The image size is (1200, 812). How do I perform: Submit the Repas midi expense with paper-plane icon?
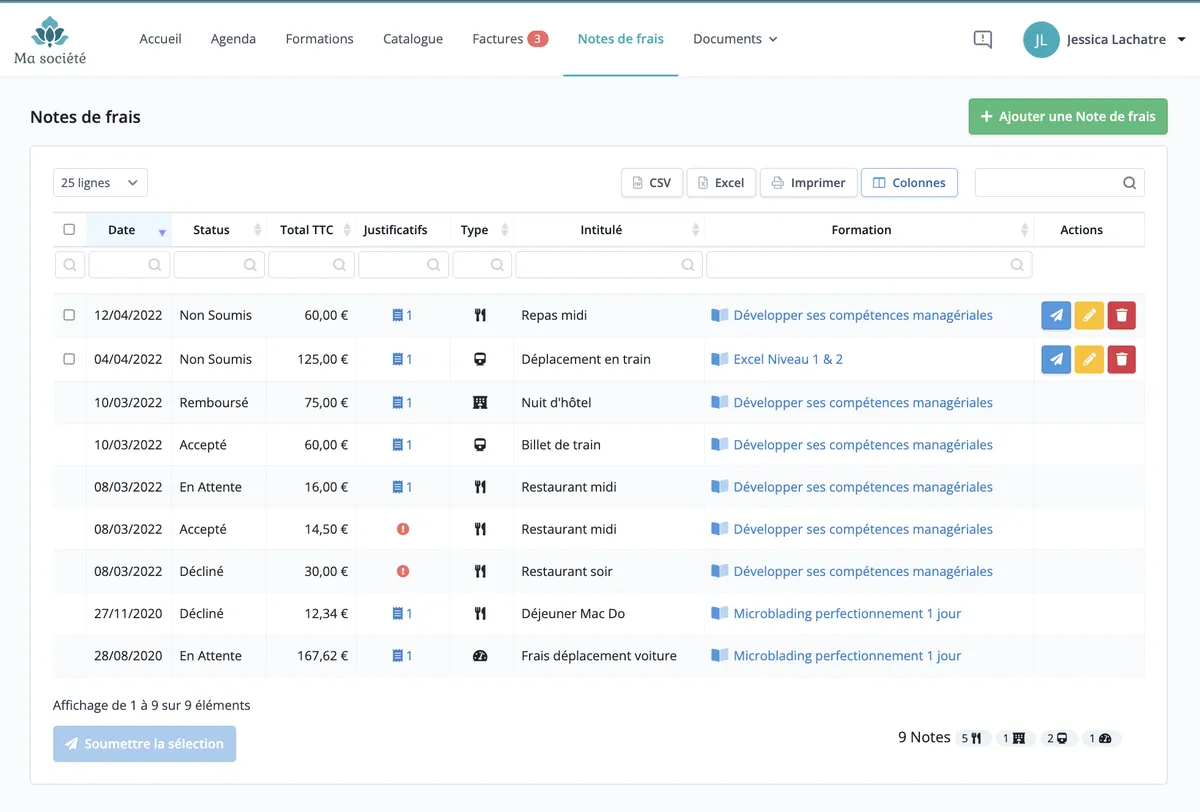pos(1056,316)
